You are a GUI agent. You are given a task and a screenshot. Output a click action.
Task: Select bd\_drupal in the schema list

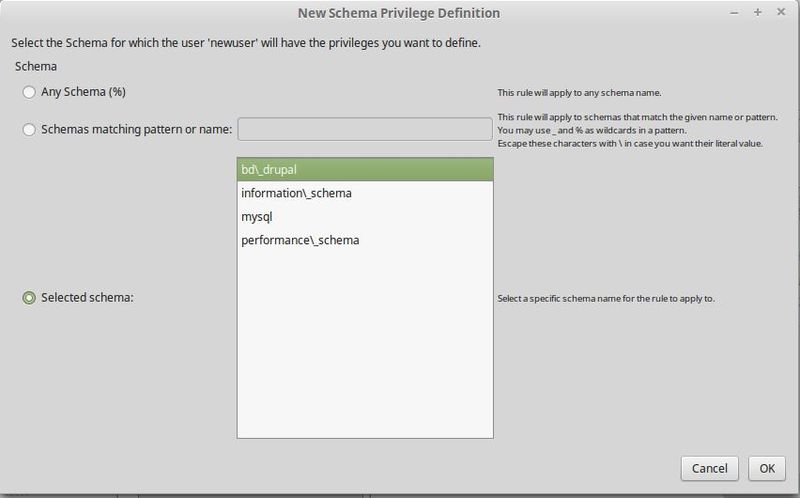click(x=365, y=169)
